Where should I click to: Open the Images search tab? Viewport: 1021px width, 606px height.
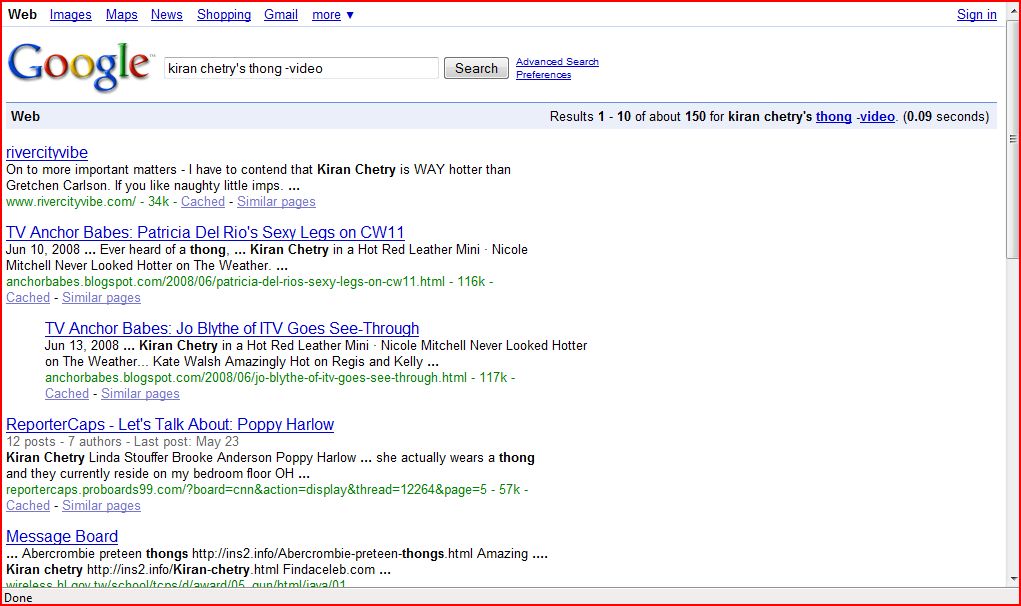[x=70, y=14]
